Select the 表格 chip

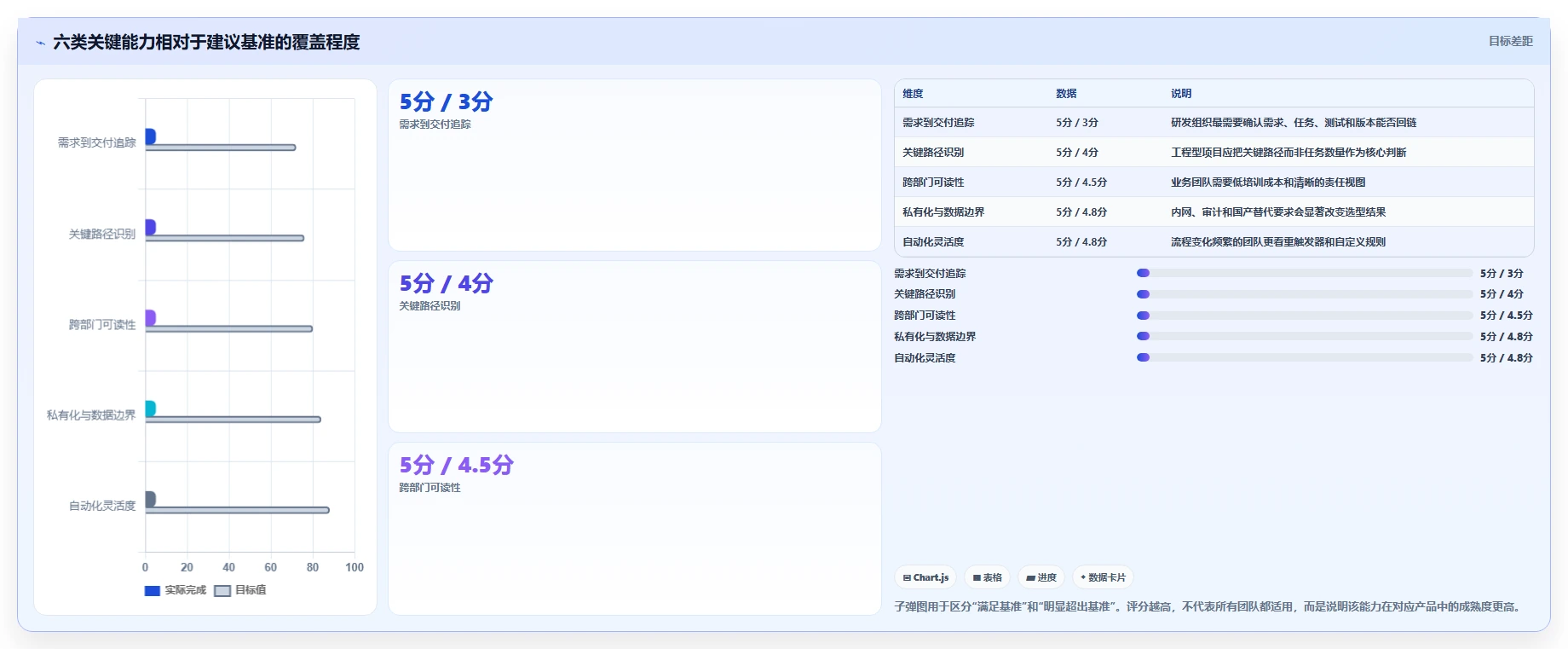click(x=987, y=577)
